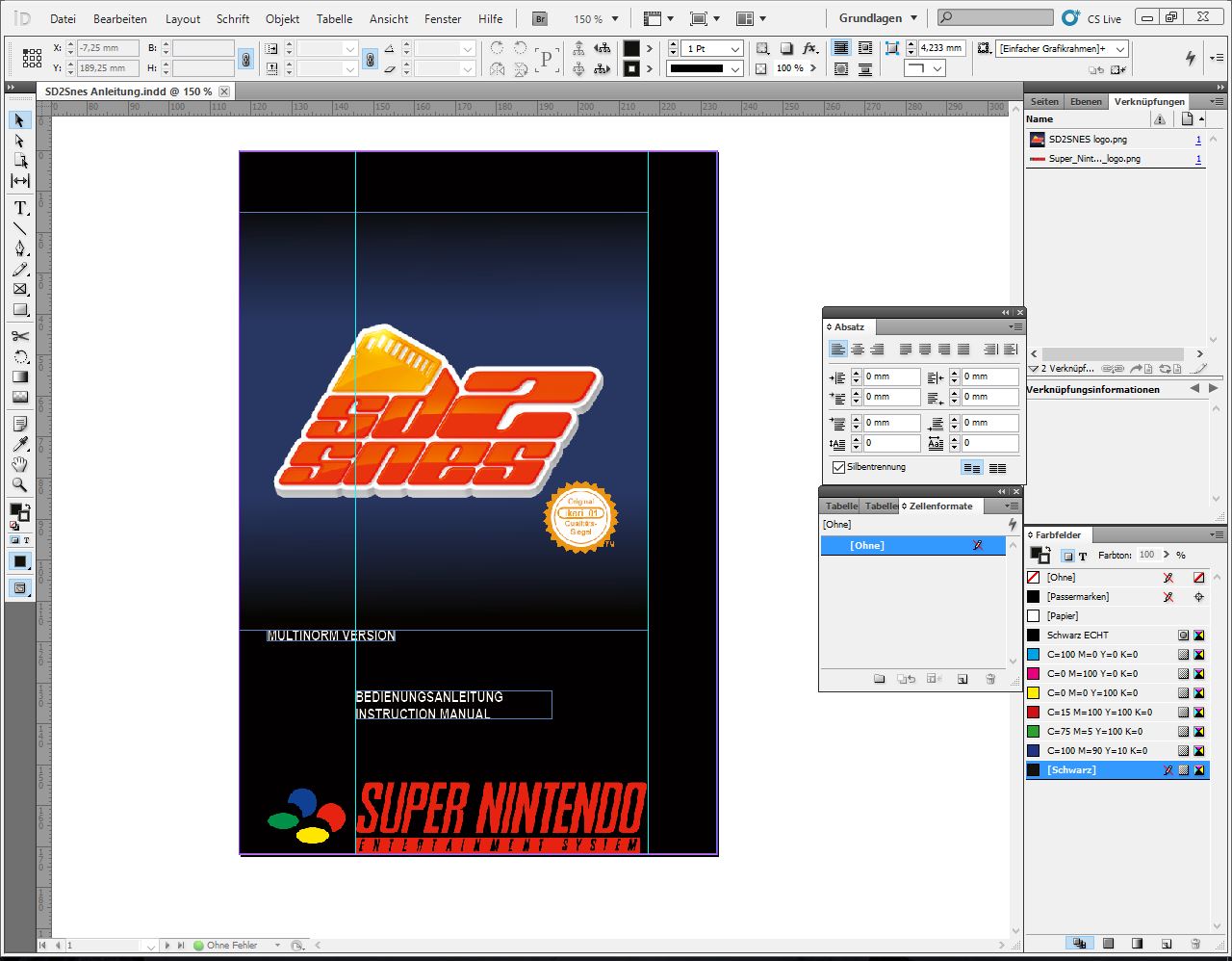Click the Farbton tint value field

pyautogui.click(x=1147, y=555)
